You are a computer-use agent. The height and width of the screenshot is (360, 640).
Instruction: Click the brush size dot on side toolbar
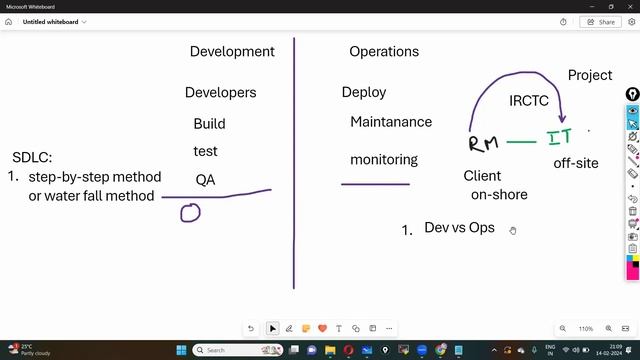(633, 187)
